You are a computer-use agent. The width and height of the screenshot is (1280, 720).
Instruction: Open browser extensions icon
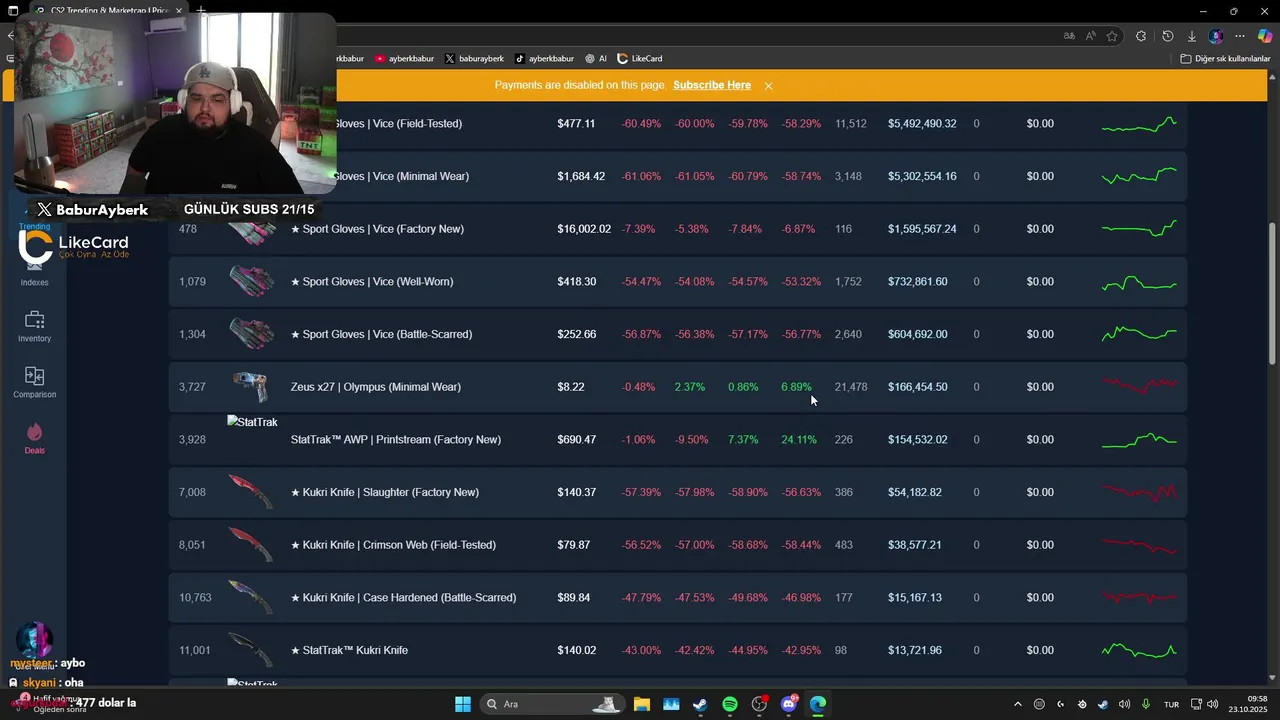point(1141,36)
